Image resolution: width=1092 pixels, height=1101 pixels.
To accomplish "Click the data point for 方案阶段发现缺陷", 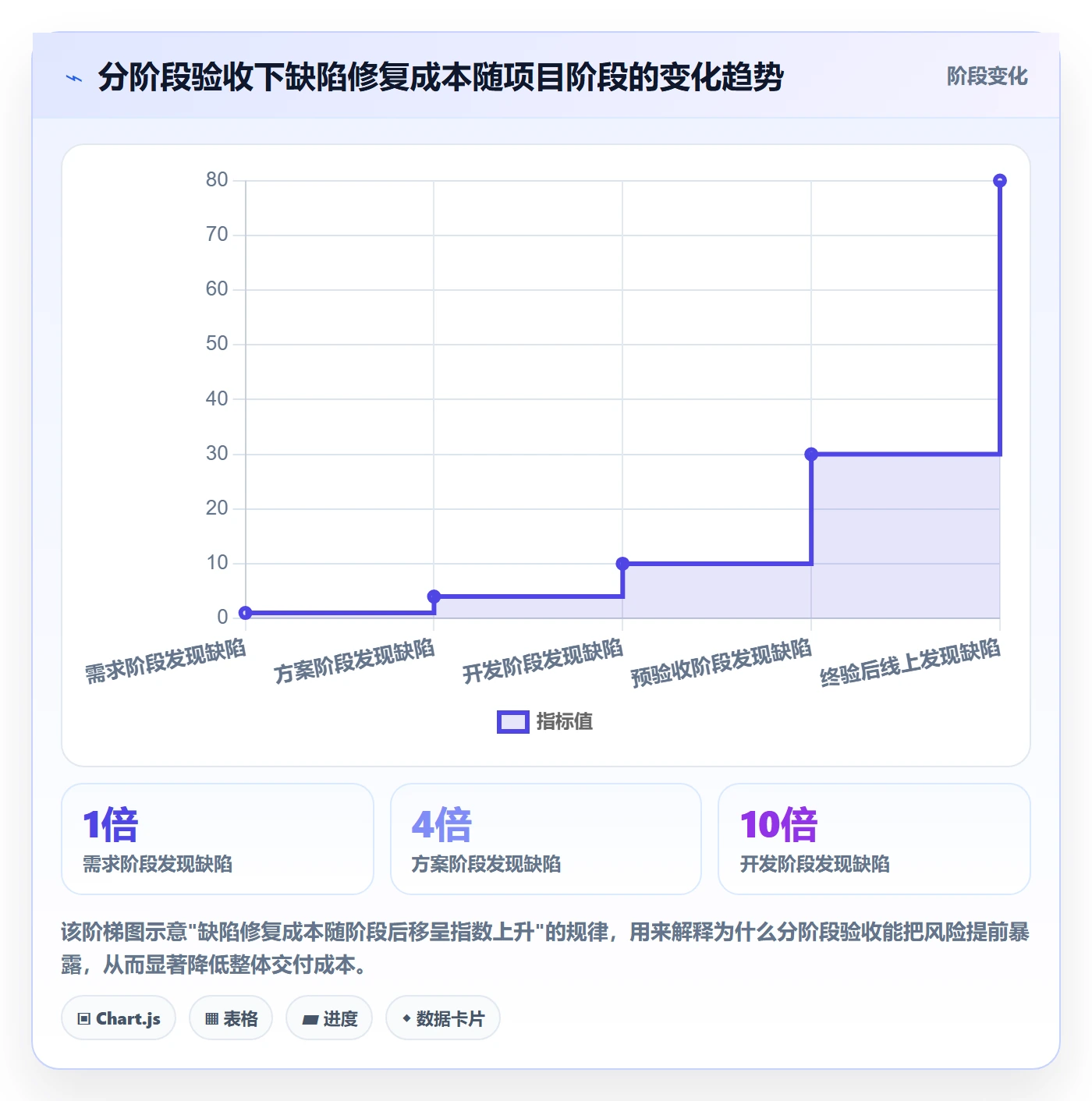I will click(x=434, y=597).
